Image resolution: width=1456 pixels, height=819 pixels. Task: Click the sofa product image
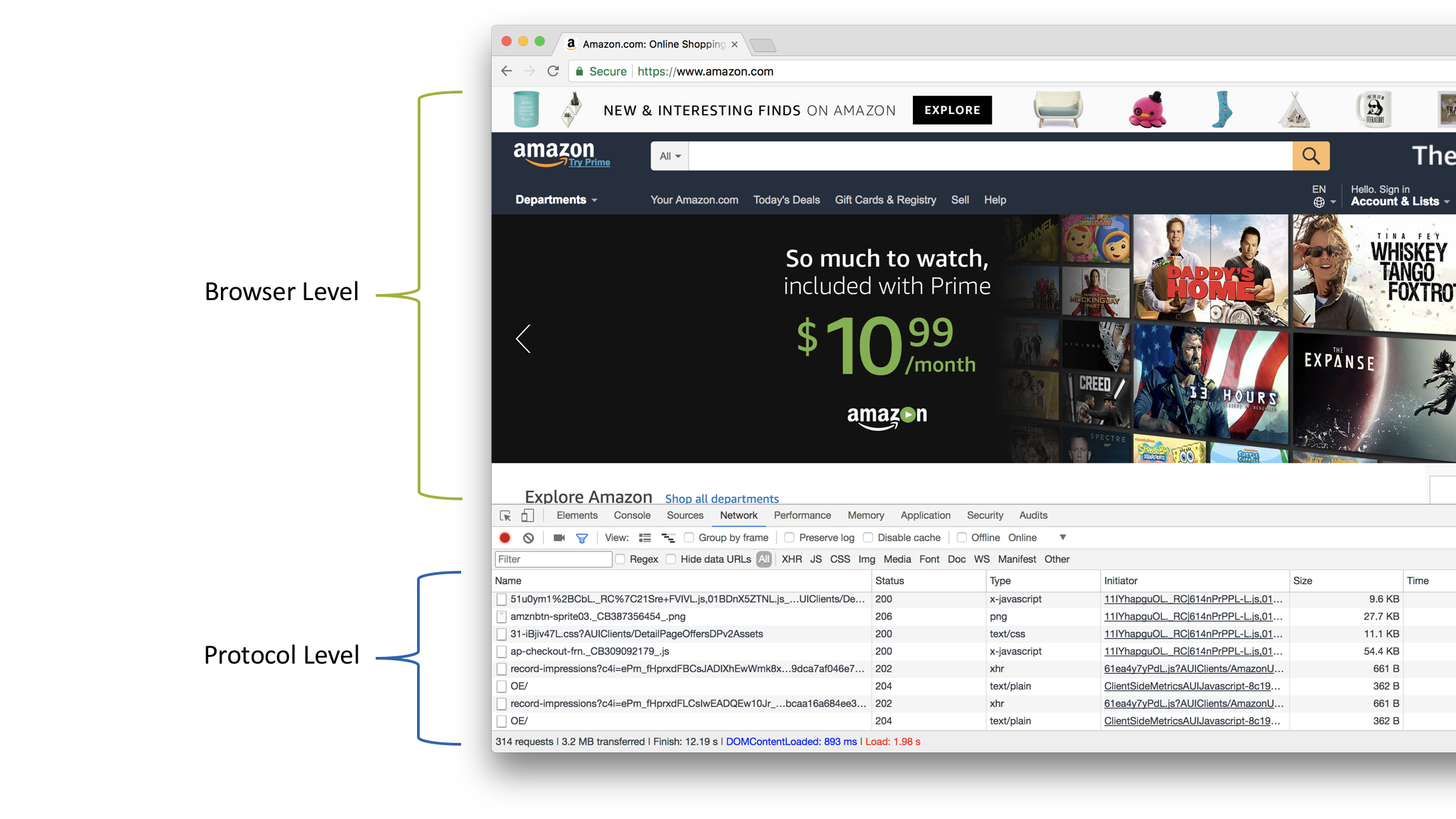[1058, 109]
